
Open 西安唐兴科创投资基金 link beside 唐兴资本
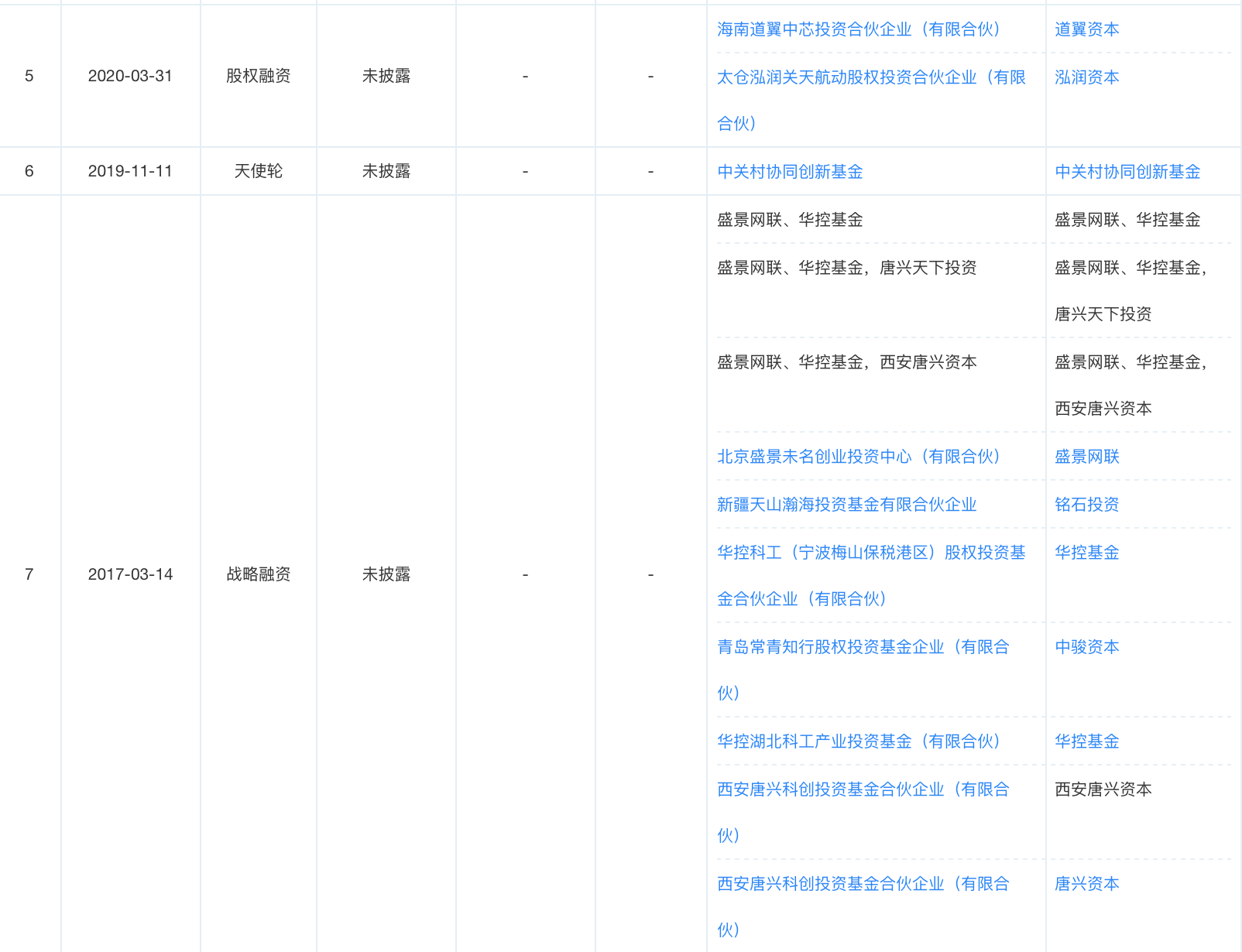click(863, 884)
